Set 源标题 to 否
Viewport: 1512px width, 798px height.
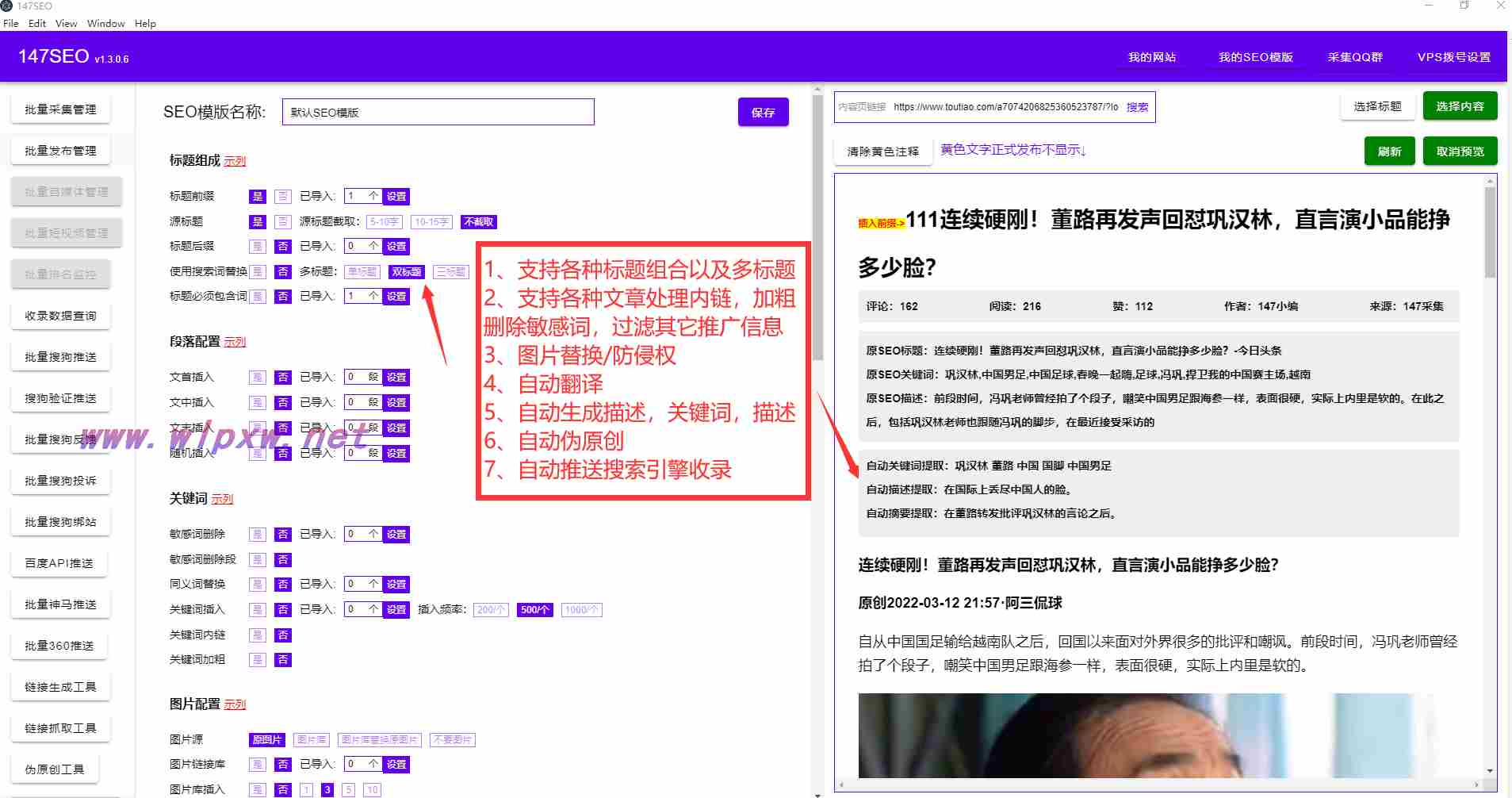coord(283,221)
